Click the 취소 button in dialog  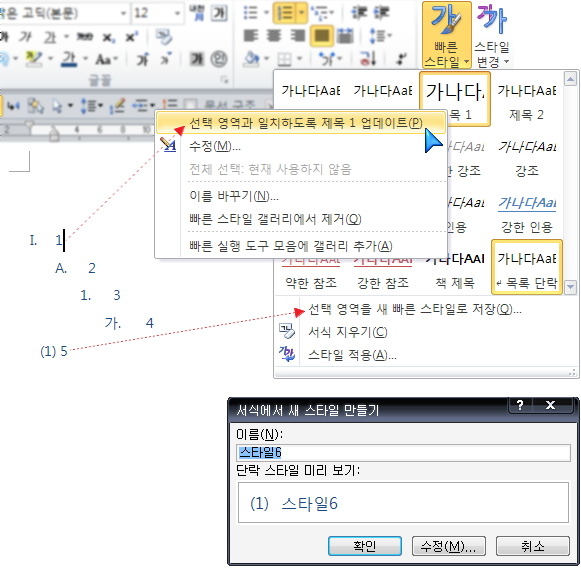coord(532,546)
